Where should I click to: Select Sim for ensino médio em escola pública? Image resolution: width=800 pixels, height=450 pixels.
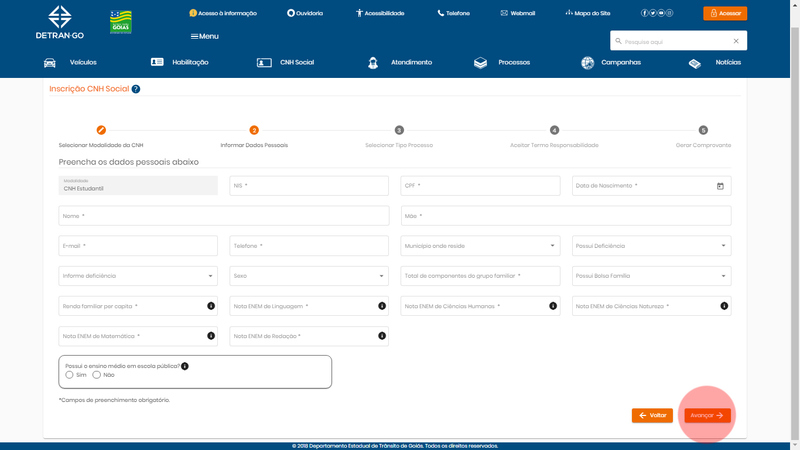click(70, 375)
